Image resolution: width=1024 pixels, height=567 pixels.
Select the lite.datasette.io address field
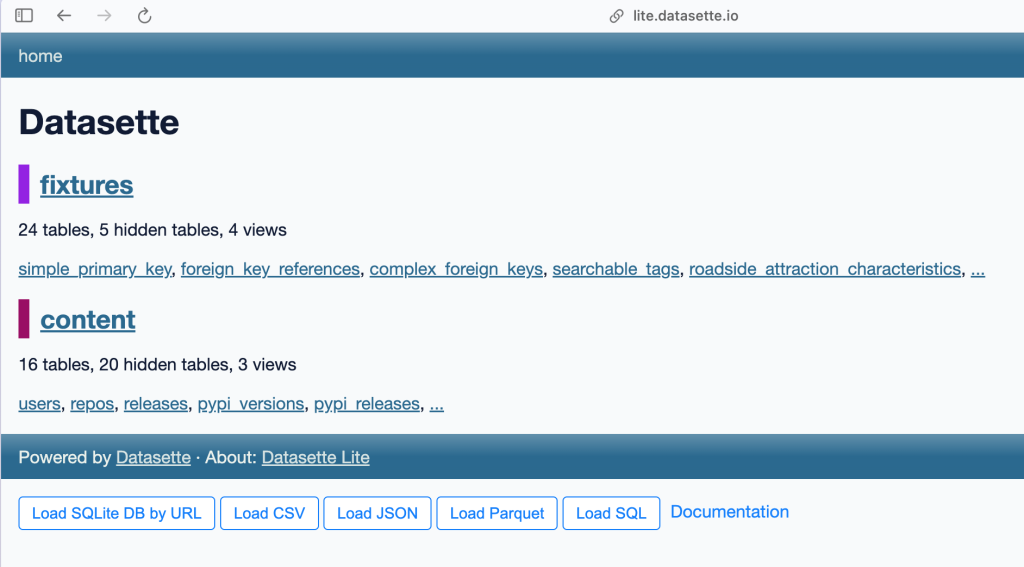685,16
